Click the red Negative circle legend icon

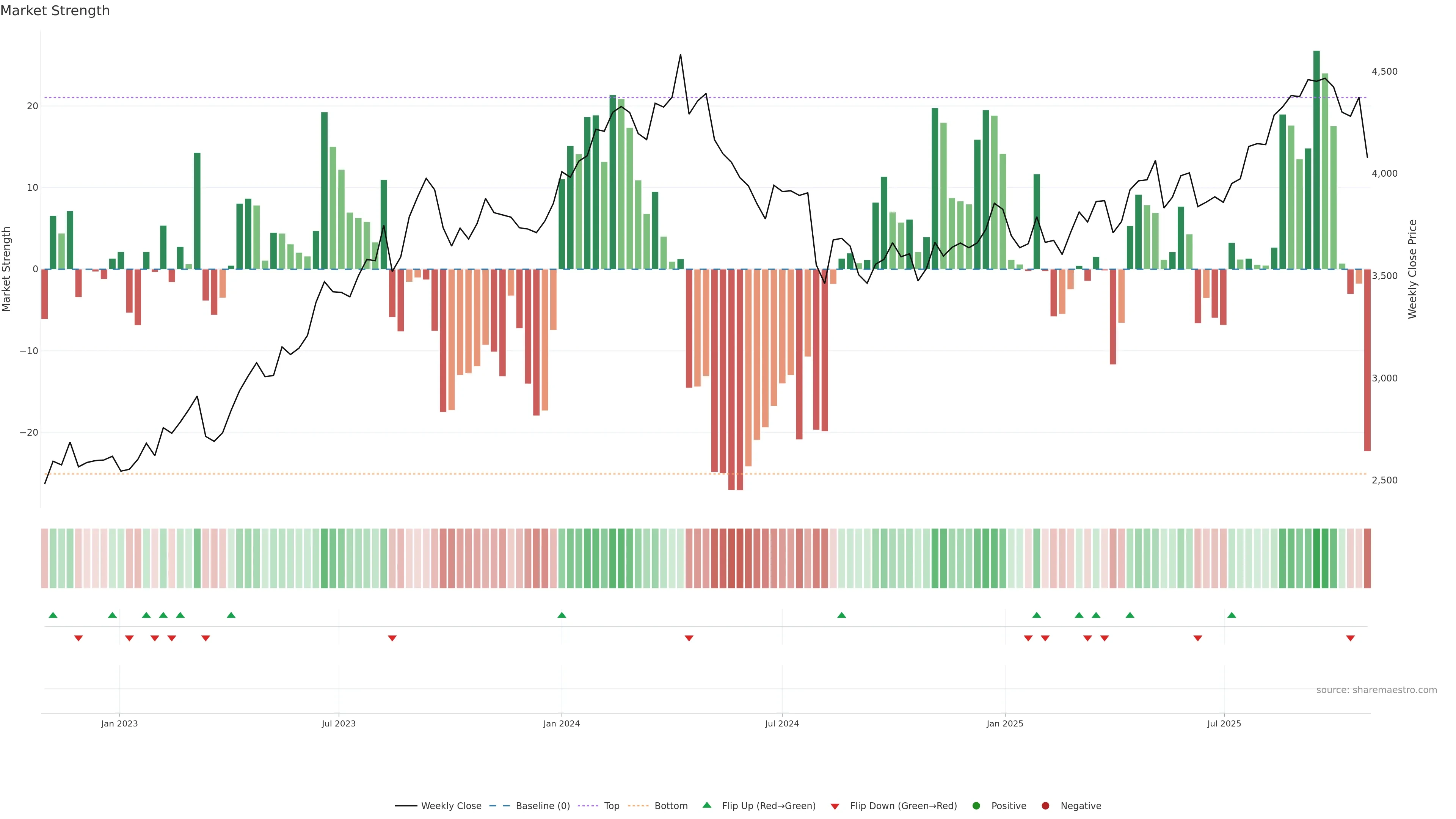pos(1045,805)
